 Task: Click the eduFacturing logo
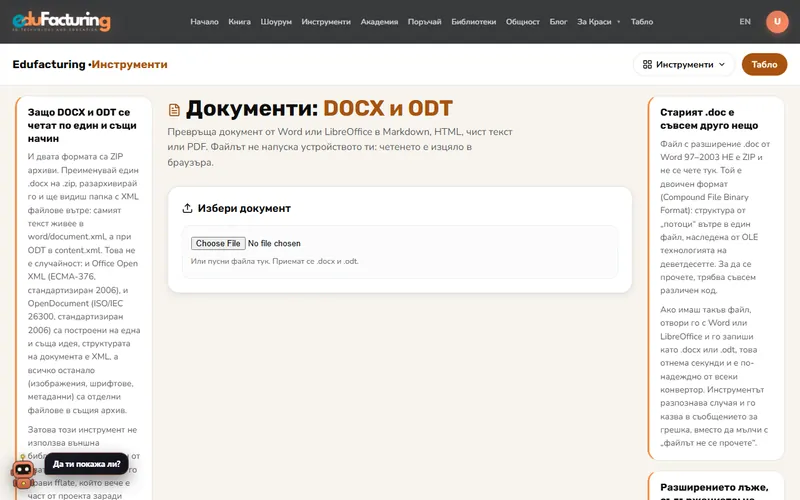pos(61,21)
